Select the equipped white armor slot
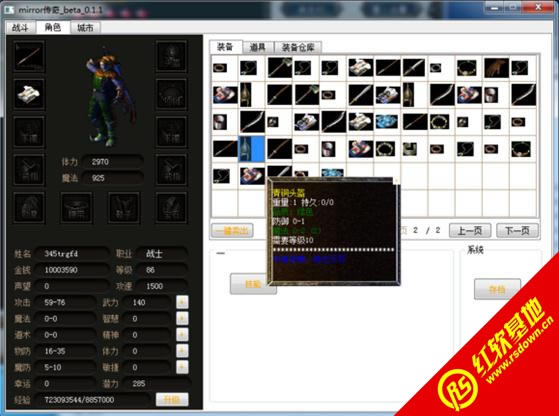 [29, 94]
